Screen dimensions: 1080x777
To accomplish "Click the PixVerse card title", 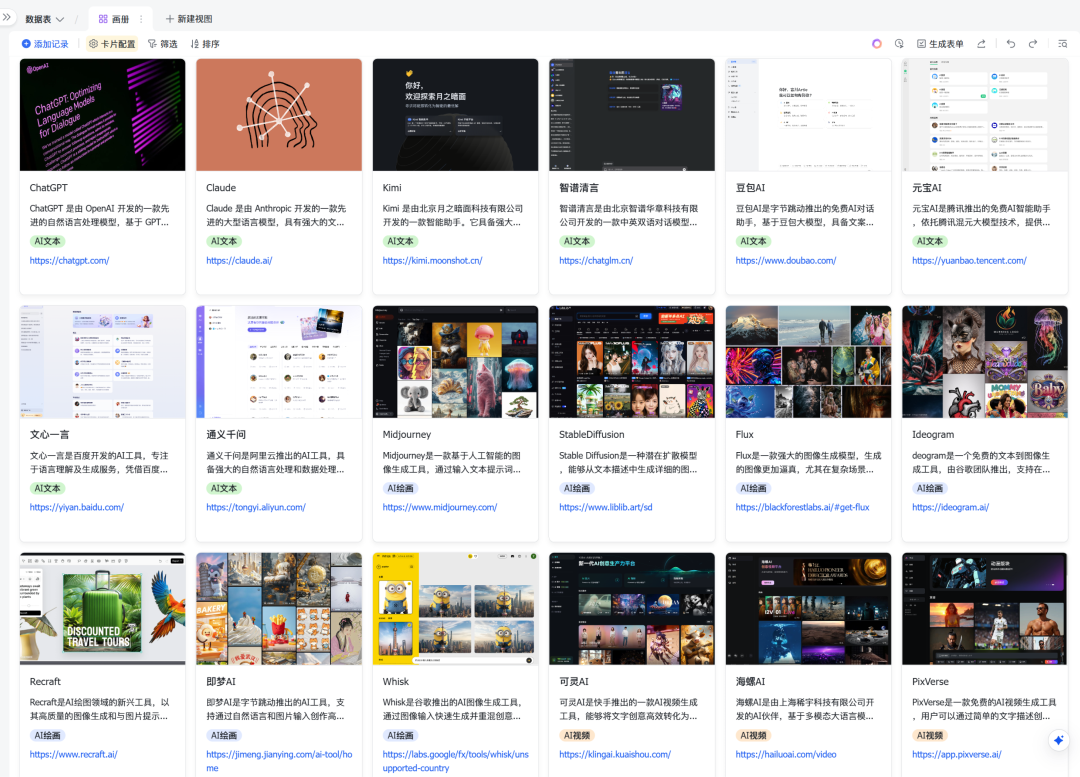I will [930, 681].
